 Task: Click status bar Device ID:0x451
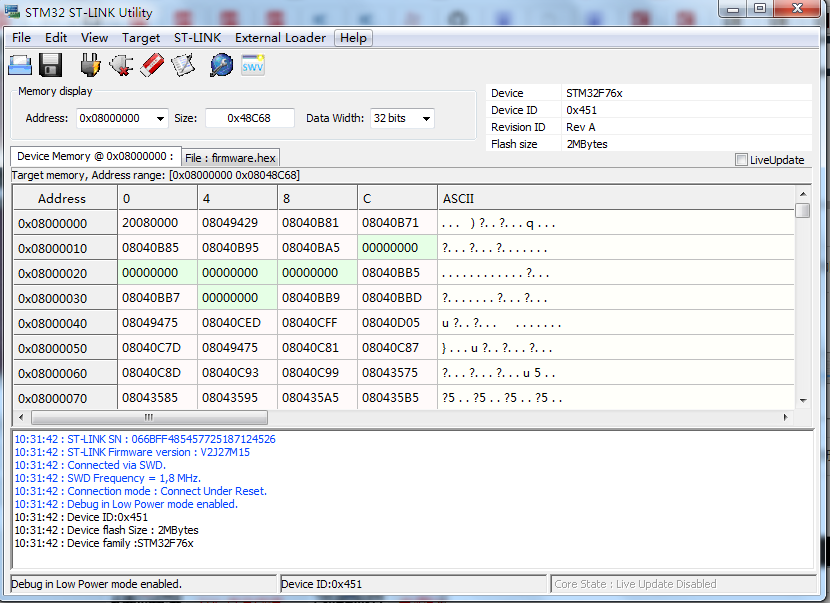(321, 584)
